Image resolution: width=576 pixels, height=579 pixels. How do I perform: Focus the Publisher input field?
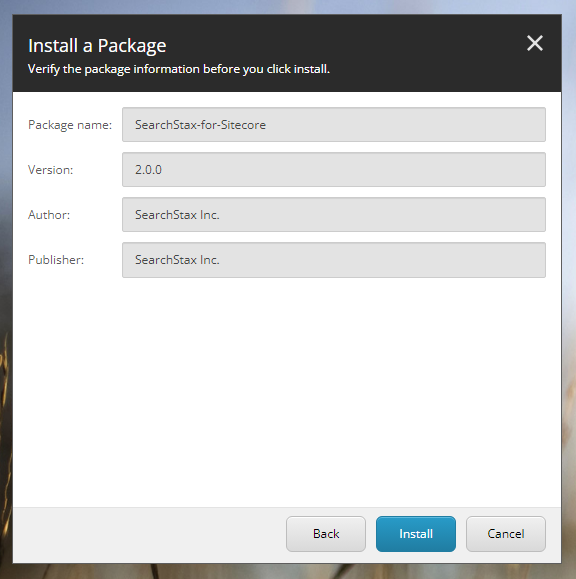tap(334, 260)
